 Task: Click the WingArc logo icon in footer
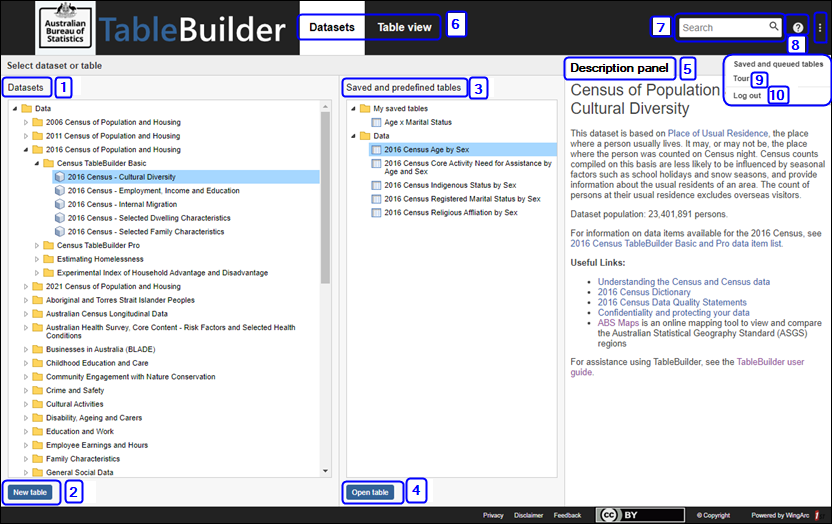(817, 515)
